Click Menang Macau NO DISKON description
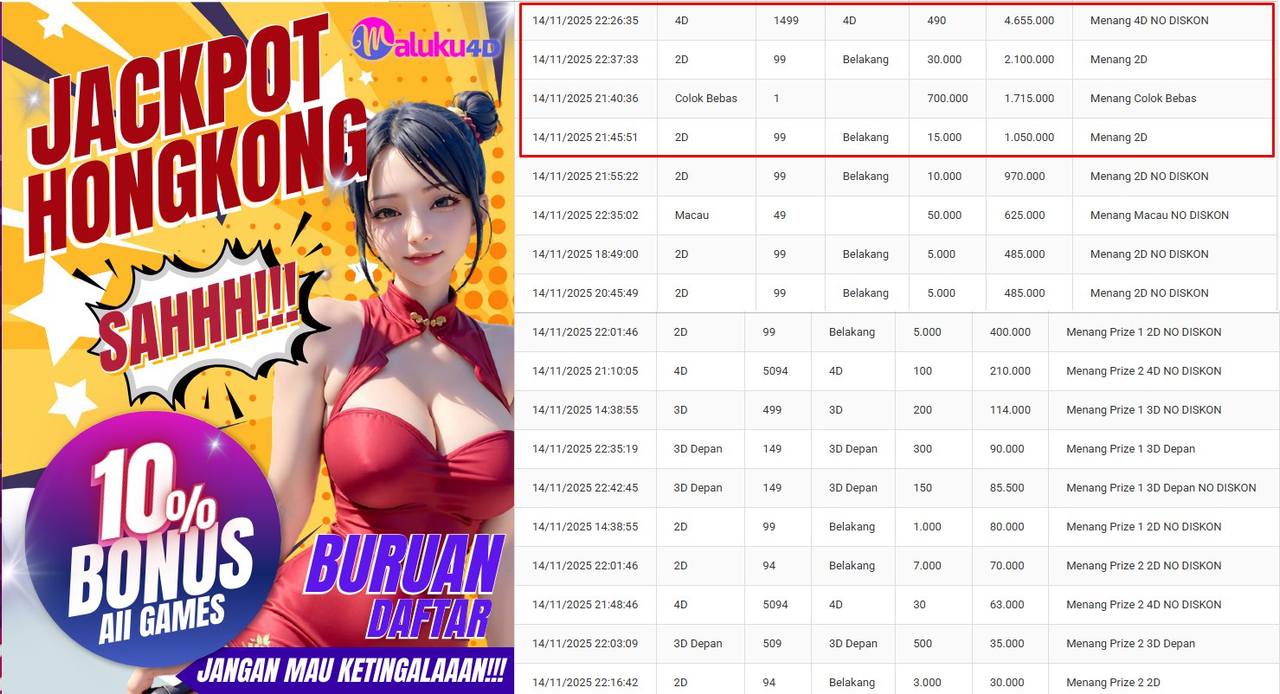The image size is (1280, 694). click(x=1159, y=215)
